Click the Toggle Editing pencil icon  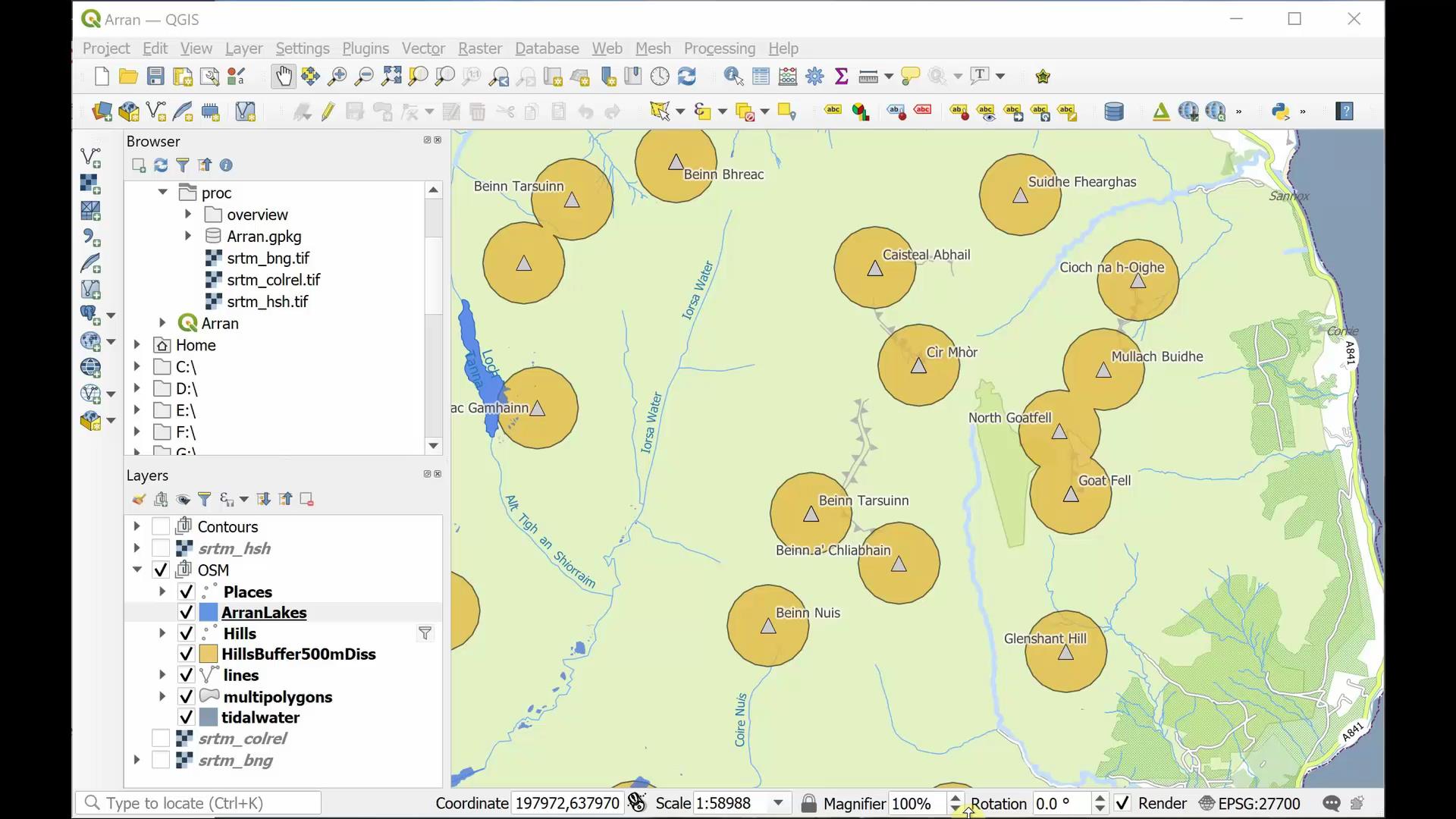click(x=328, y=112)
